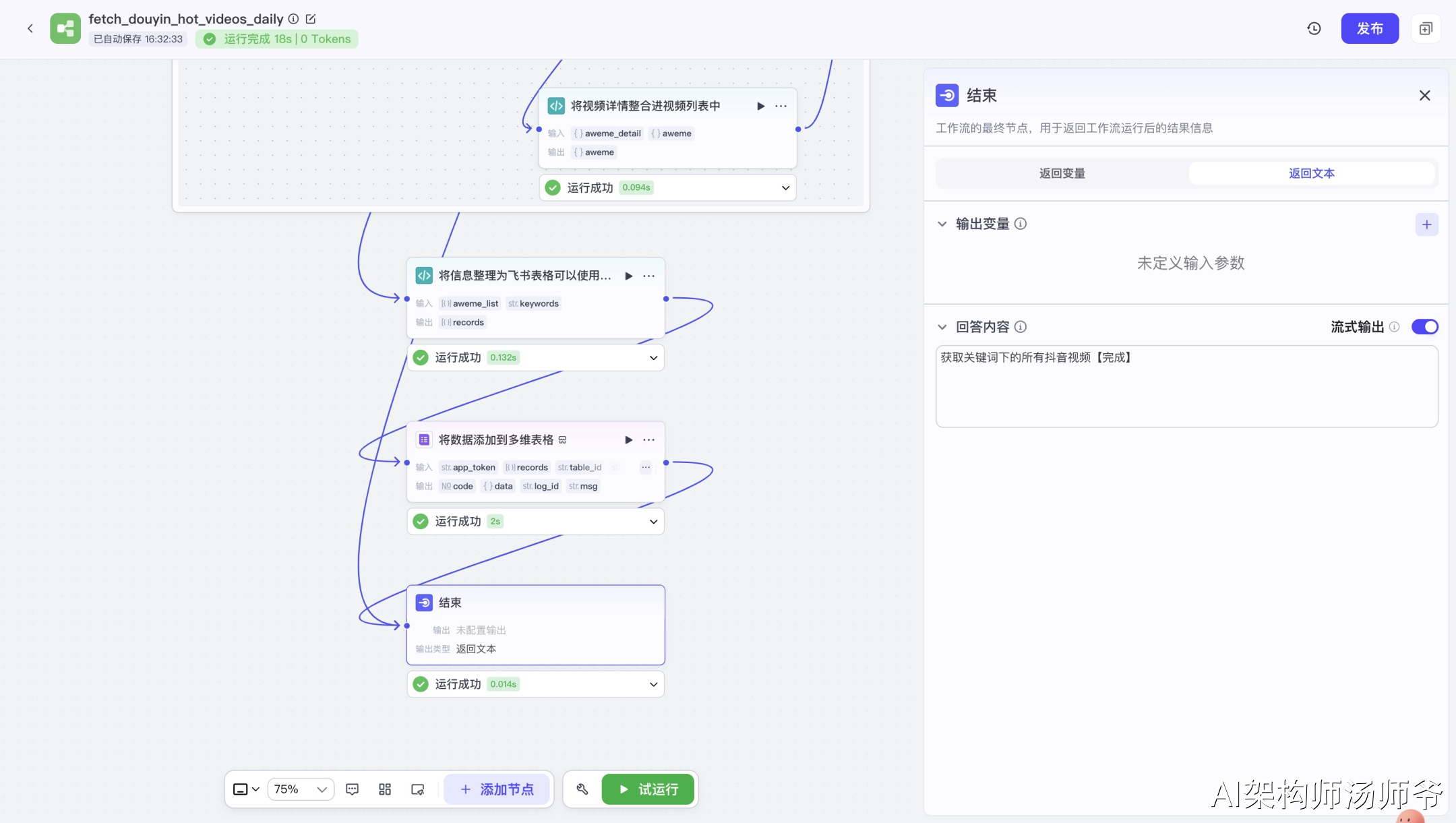1456x823 pixels.
Task: Run the 将数据添加到多维表格 node play icon
Action: tap(628, 439)
